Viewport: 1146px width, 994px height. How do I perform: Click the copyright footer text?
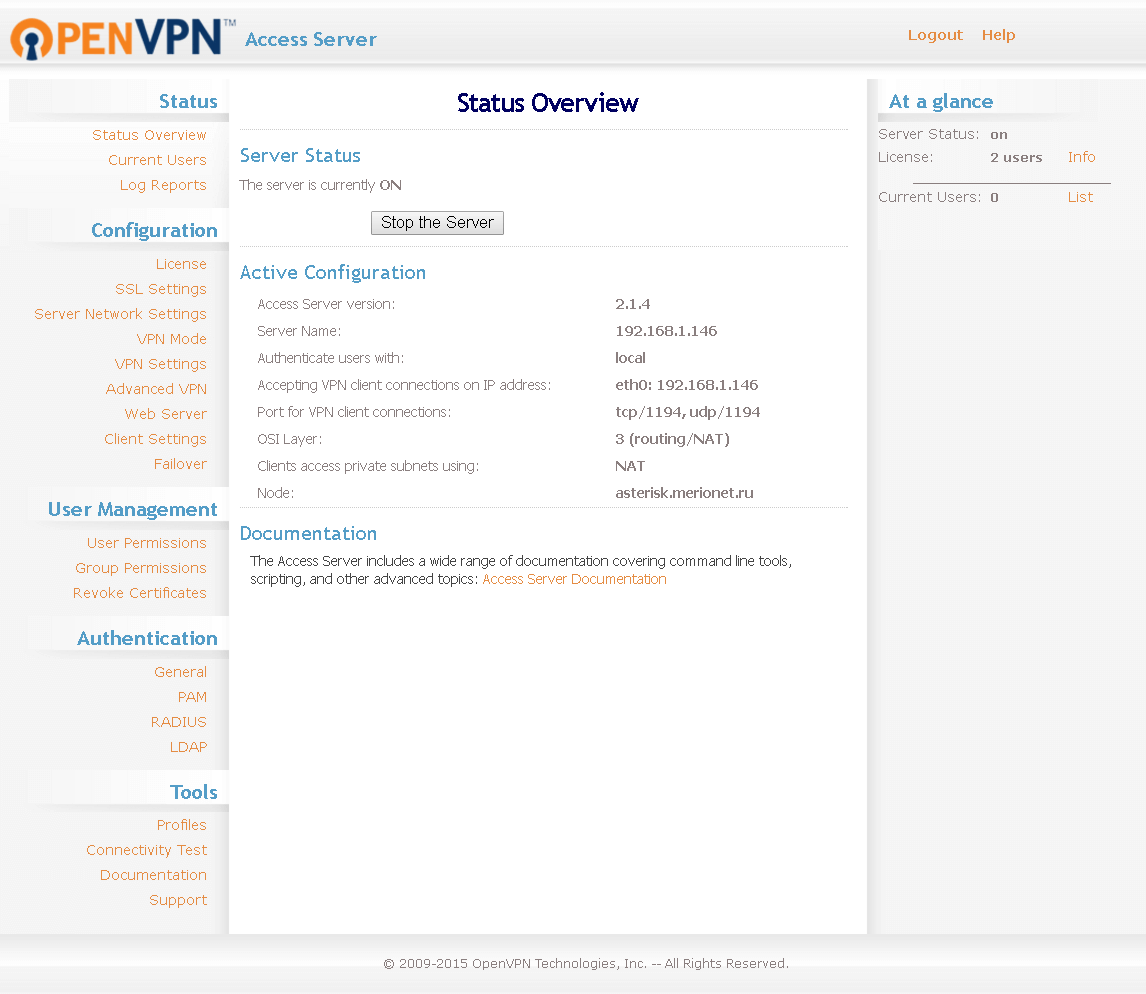click(x=586, y=963)
